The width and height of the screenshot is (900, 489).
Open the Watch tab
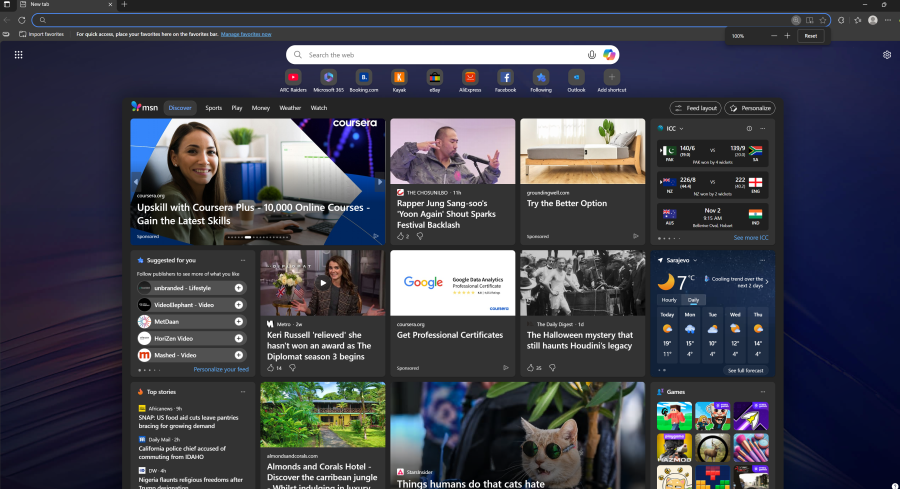319,108
